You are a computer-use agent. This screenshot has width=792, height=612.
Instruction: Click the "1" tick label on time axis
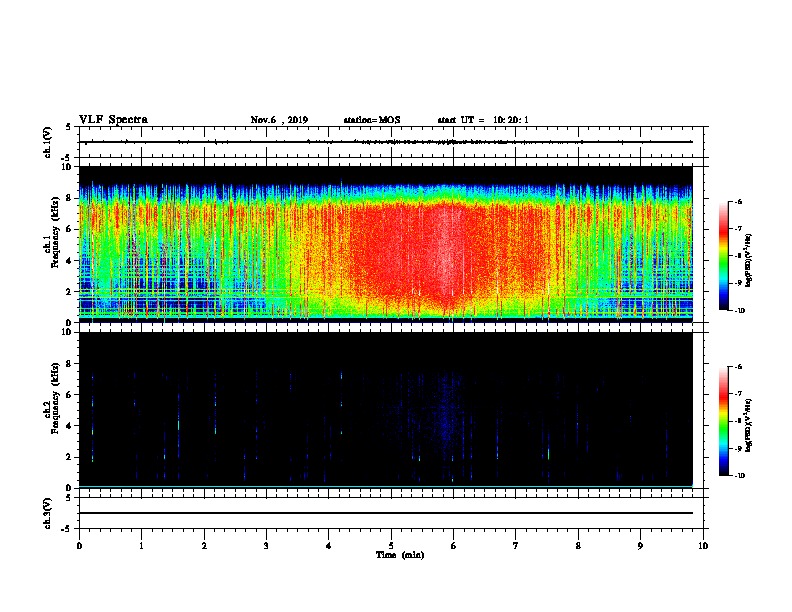[141, 546]
